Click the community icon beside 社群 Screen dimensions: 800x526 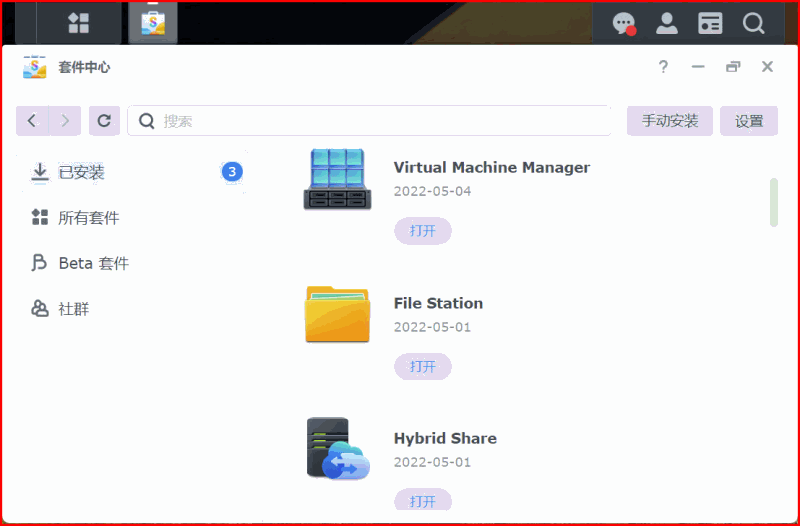[x=40, y=308]
